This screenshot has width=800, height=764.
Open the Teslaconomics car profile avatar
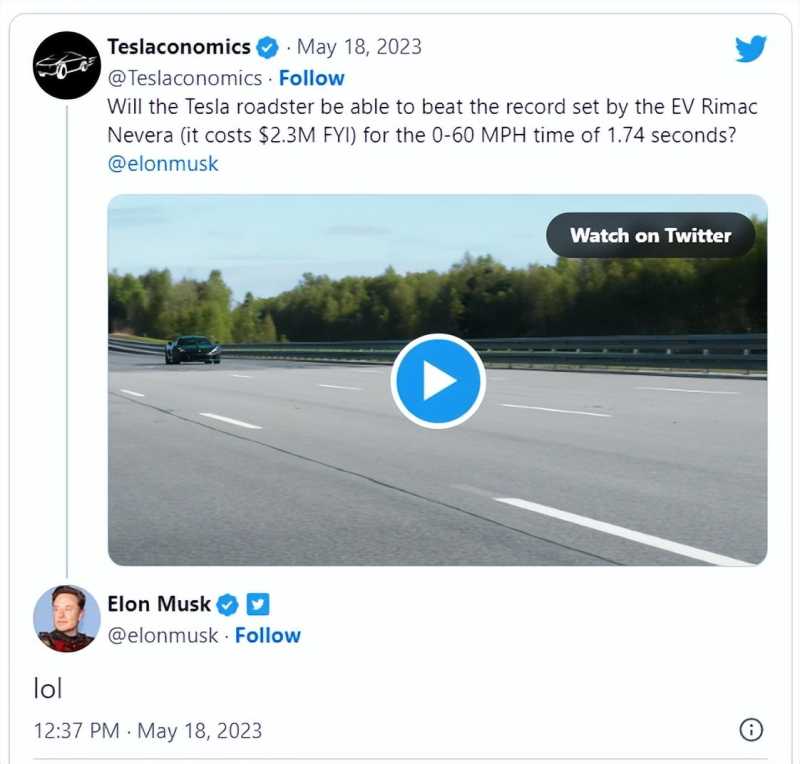pyautogui.click(x=67, y=65)
